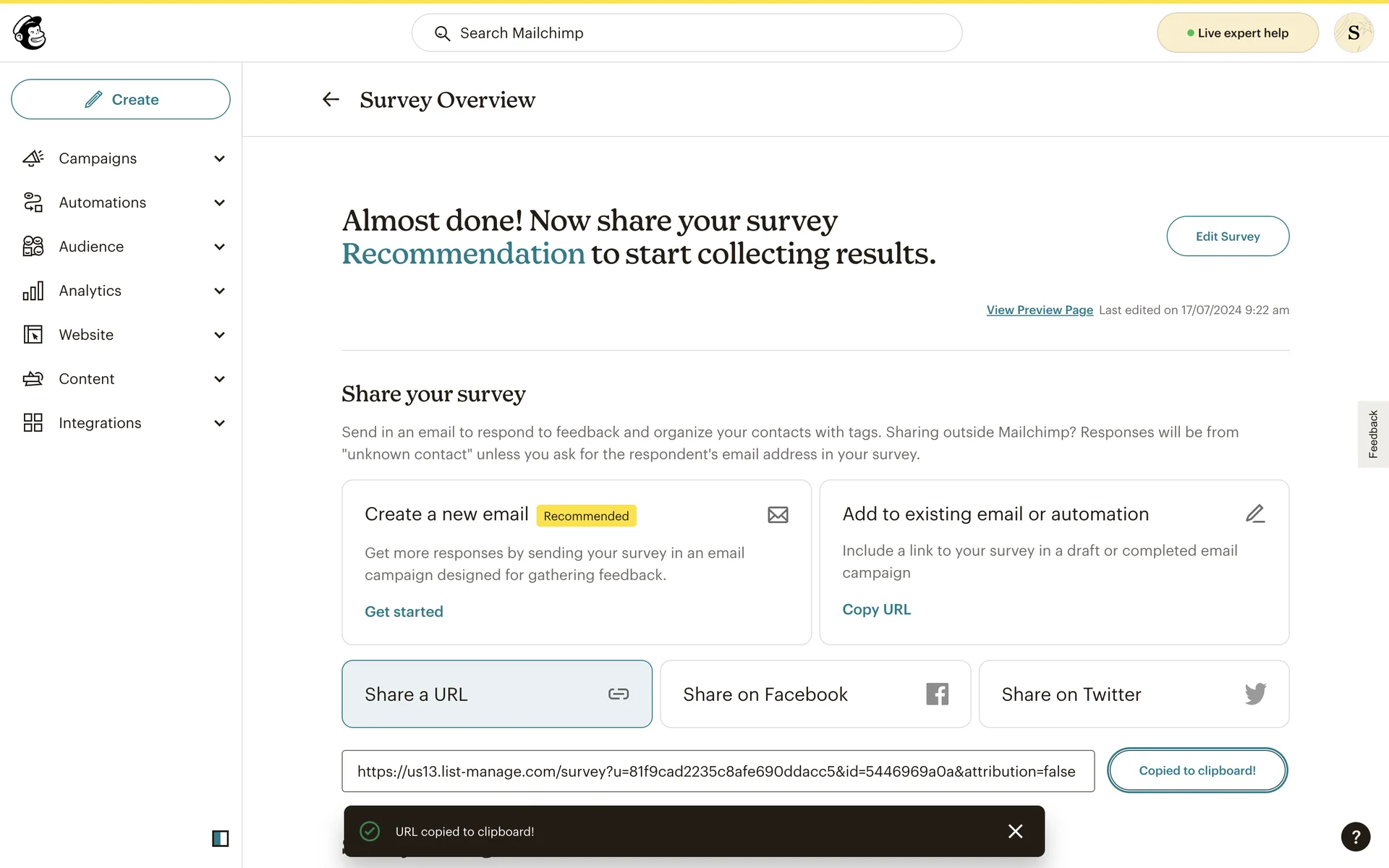Click the Share on Facebook card
1389x868 pixels.
click(815, 694)
